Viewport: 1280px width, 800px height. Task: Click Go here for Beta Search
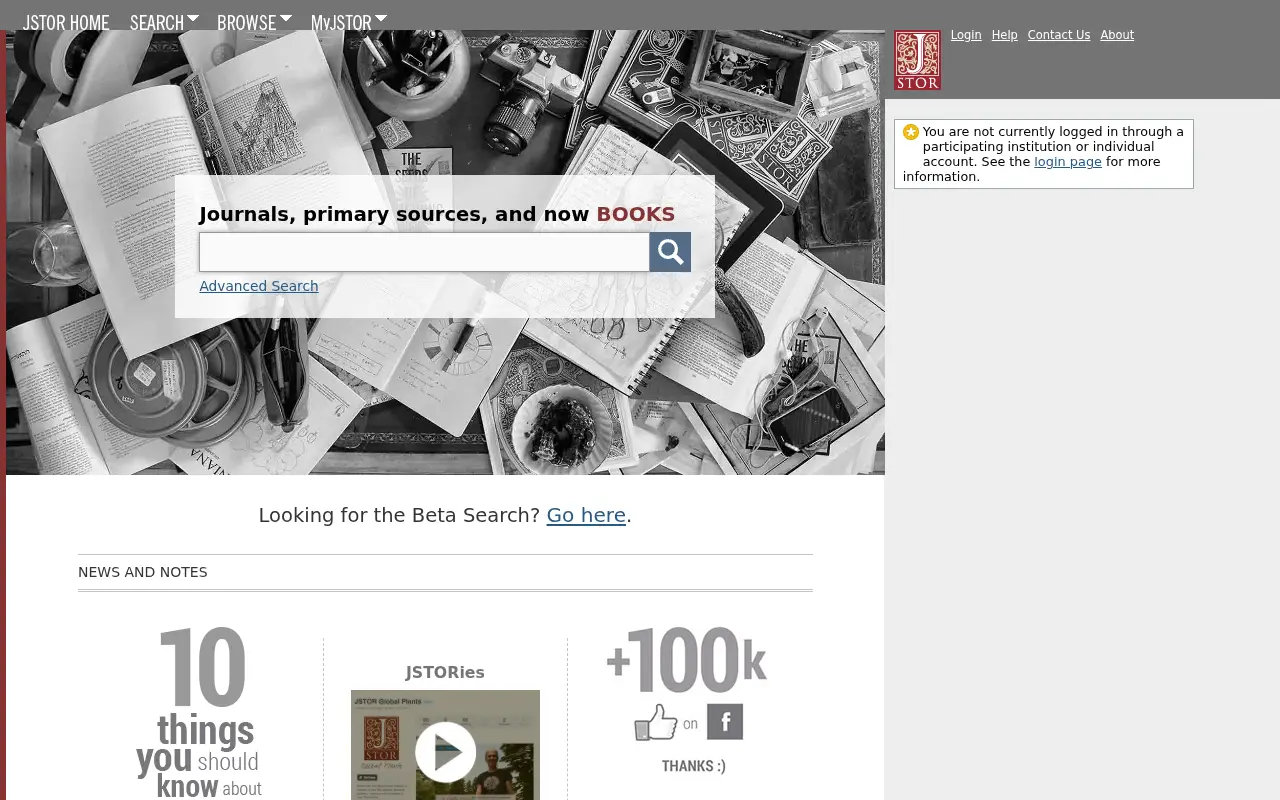pyautogui.click(x=586, y=515)
